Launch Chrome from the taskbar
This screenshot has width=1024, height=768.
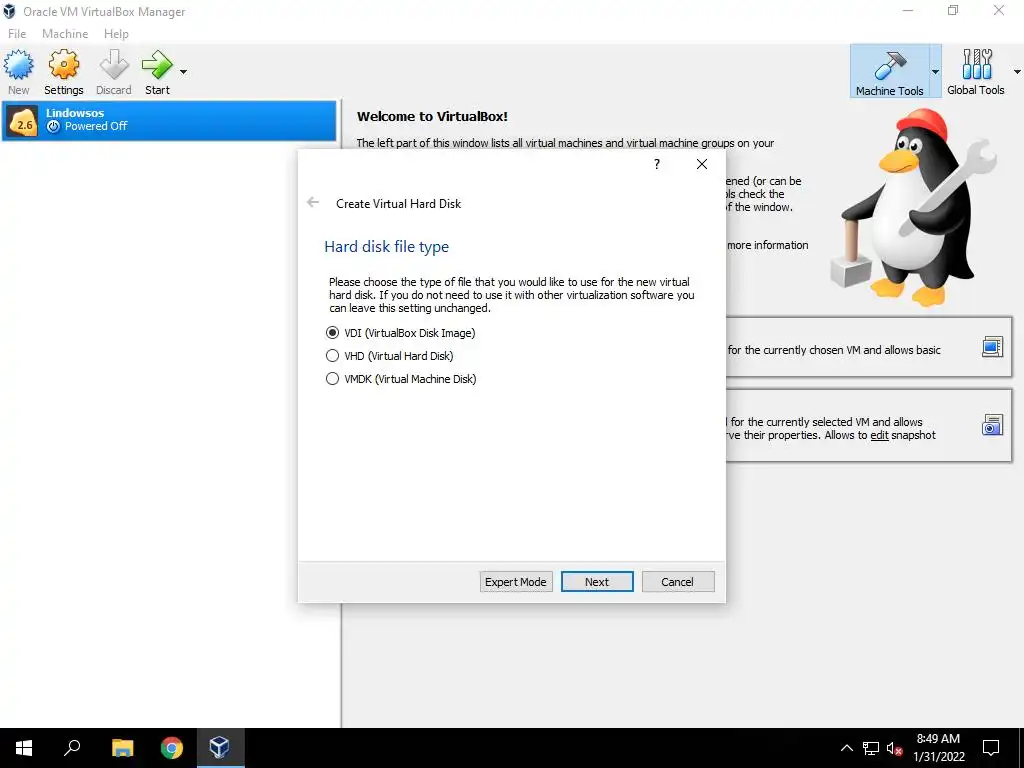[x=172, y=748]
